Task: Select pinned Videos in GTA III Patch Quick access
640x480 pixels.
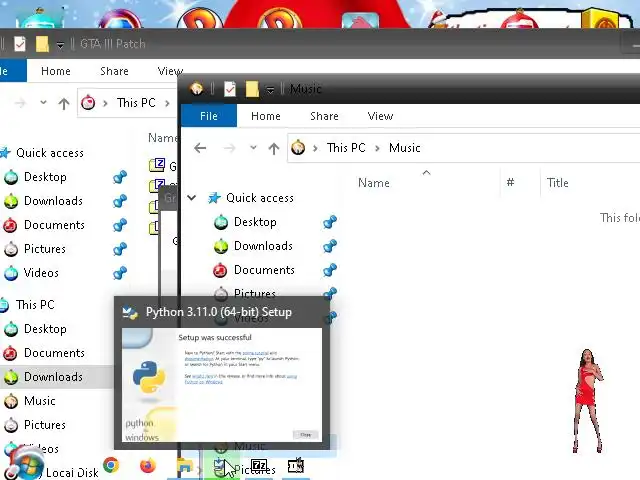Action: (x=41, y=273)
